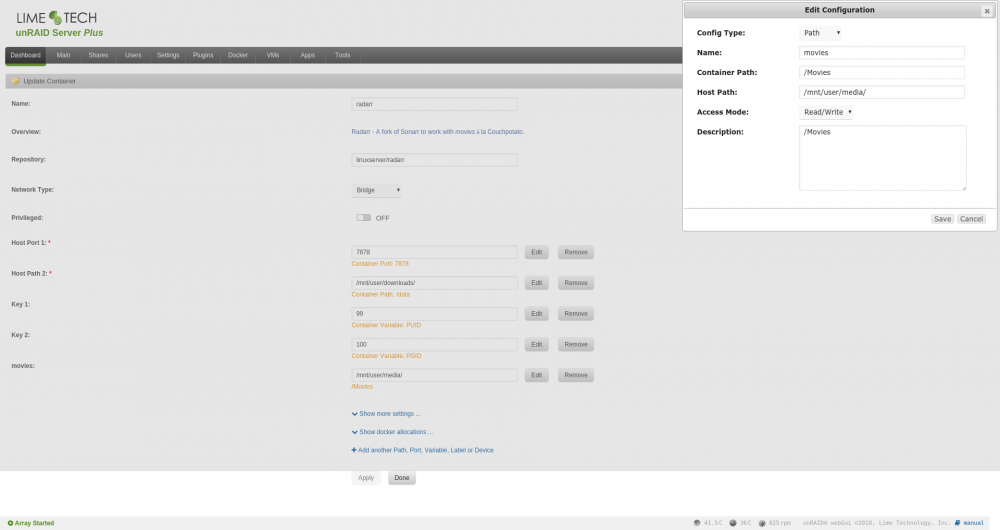Click Apply at the bottom
The height and width of the screenshot is (530, 1000).
[366, 478]
